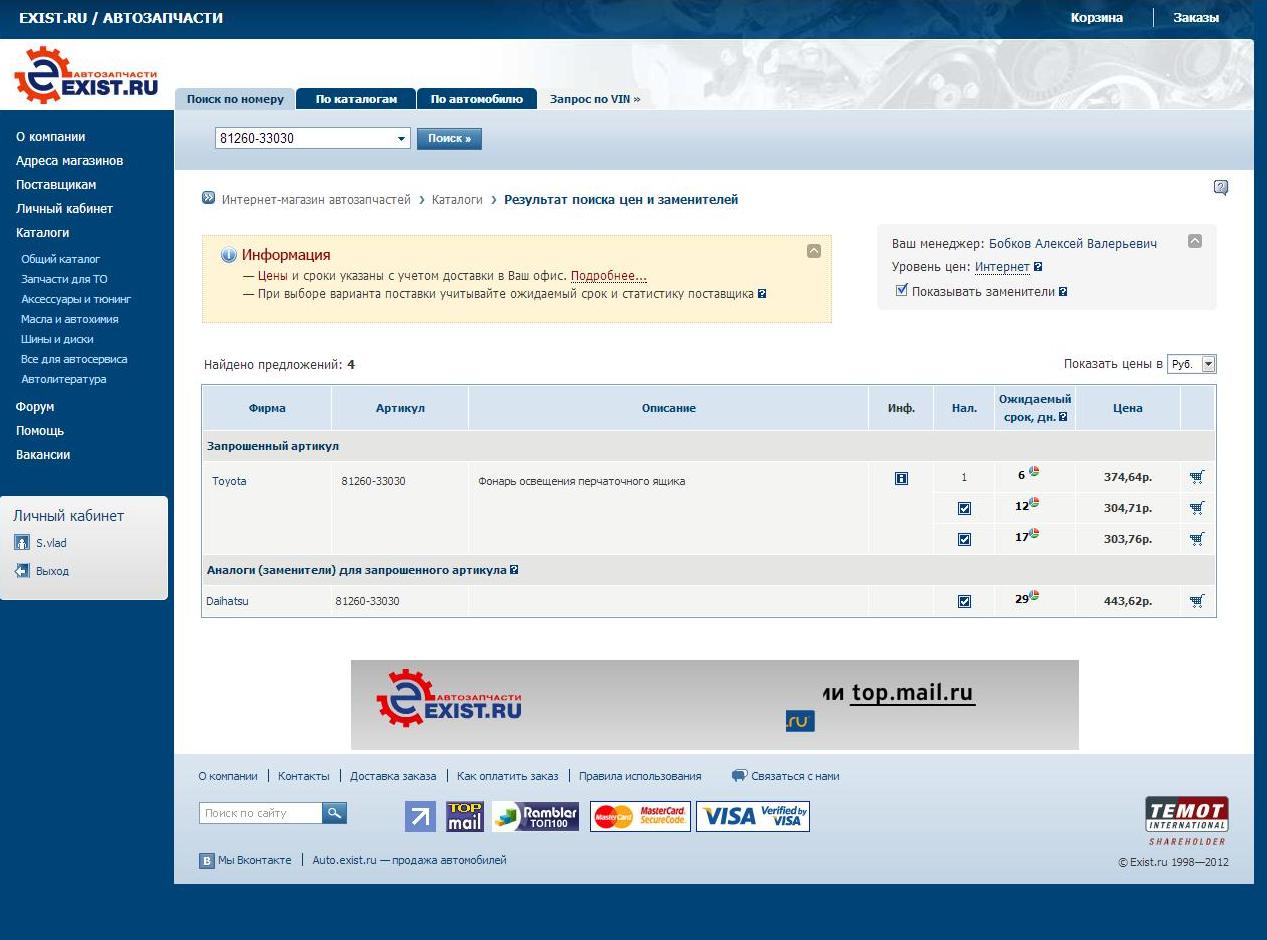1267x940 pixels.
Task: Add the 374,64р. Toyota offer to cart
Action: point(1197,477)
